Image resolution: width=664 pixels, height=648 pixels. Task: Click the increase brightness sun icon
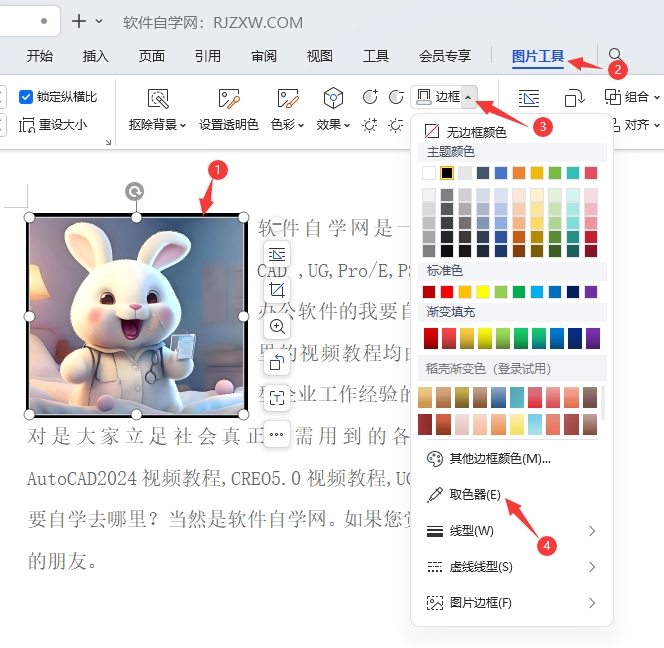point(370,125)
